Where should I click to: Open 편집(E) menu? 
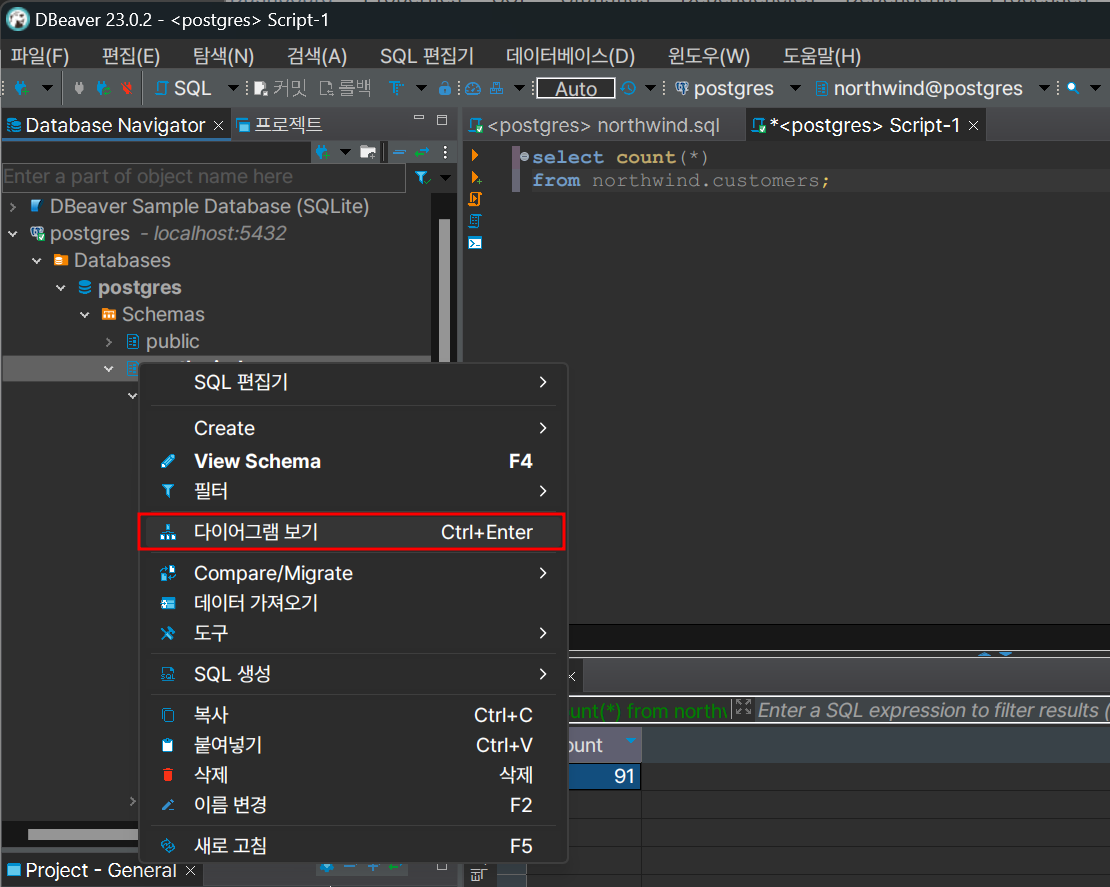coord(131,56)
